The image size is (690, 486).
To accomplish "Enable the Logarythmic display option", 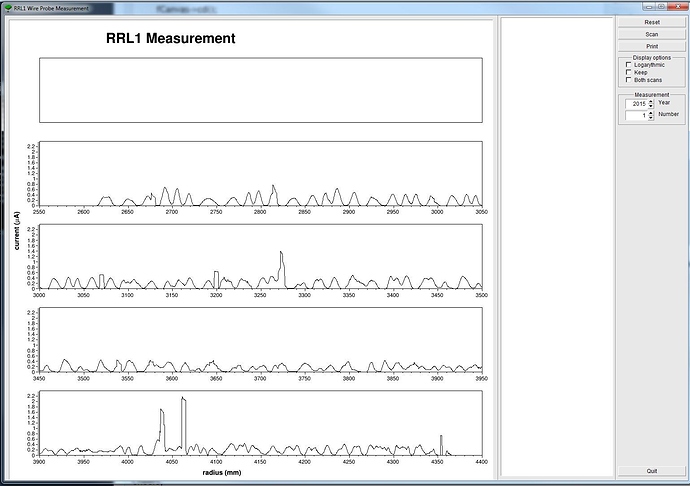I will pos(628,65).
